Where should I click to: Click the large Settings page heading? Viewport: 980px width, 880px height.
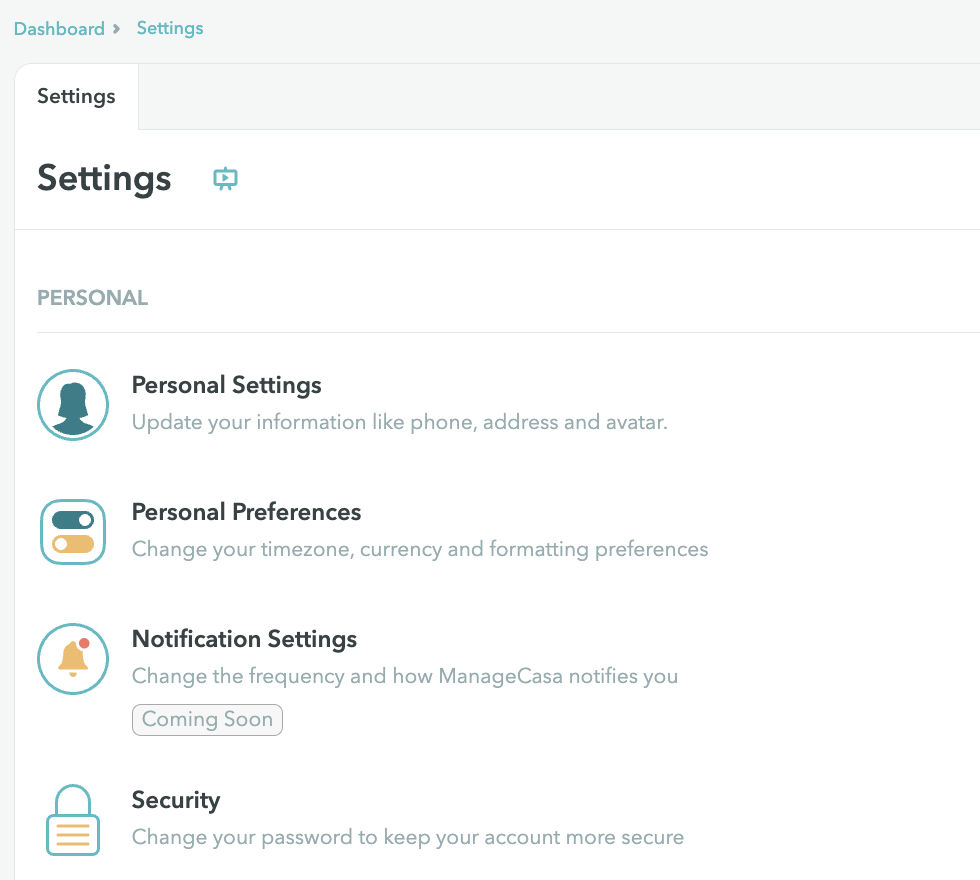click(x=104, y=179)
